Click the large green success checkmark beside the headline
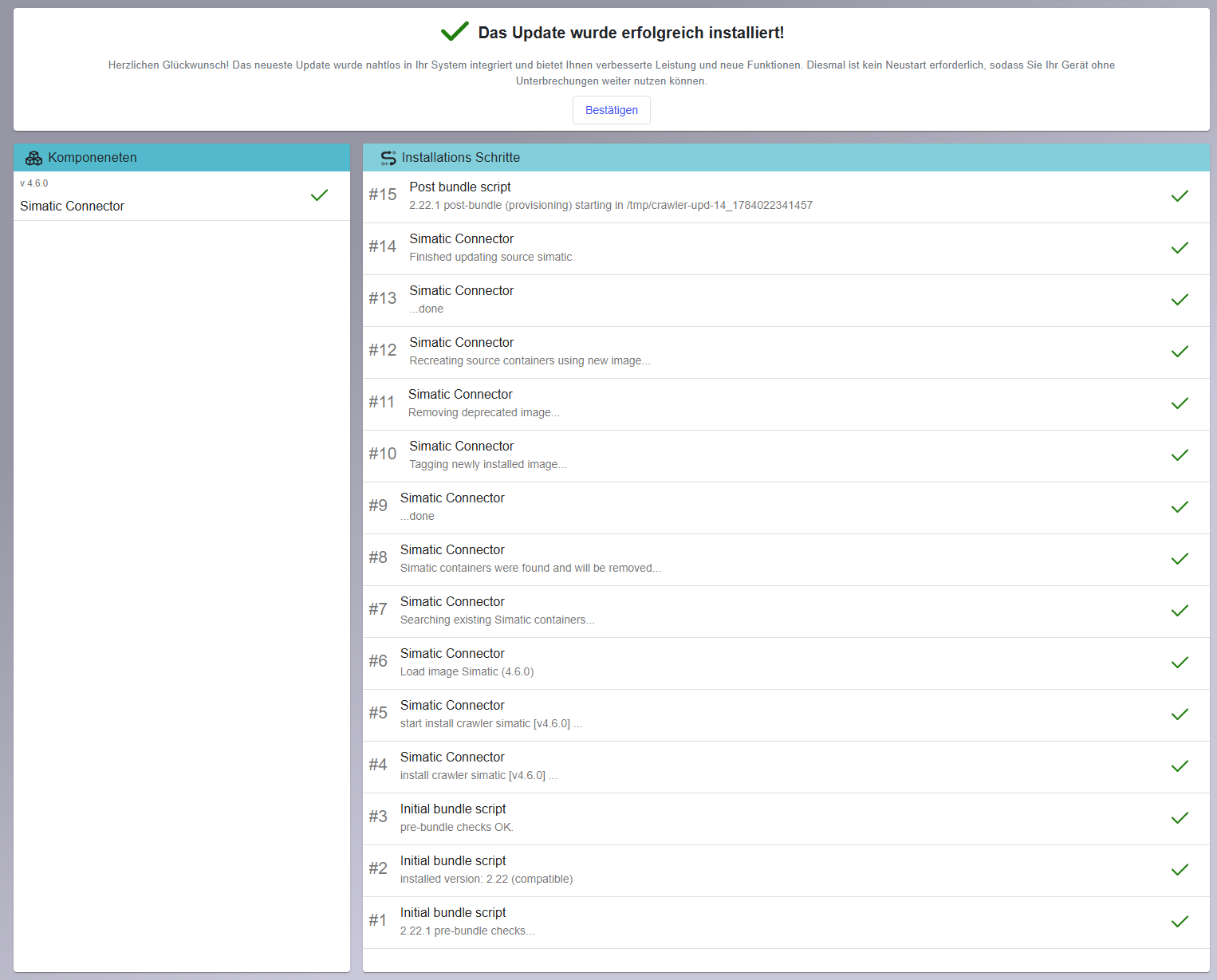This screenshot has height=980, width=1217. (x=455, y=32)
